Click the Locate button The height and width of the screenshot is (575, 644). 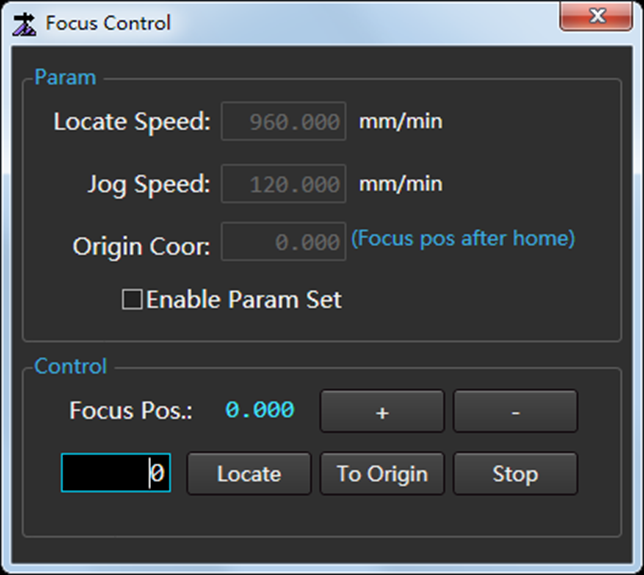tap(249, 474)
